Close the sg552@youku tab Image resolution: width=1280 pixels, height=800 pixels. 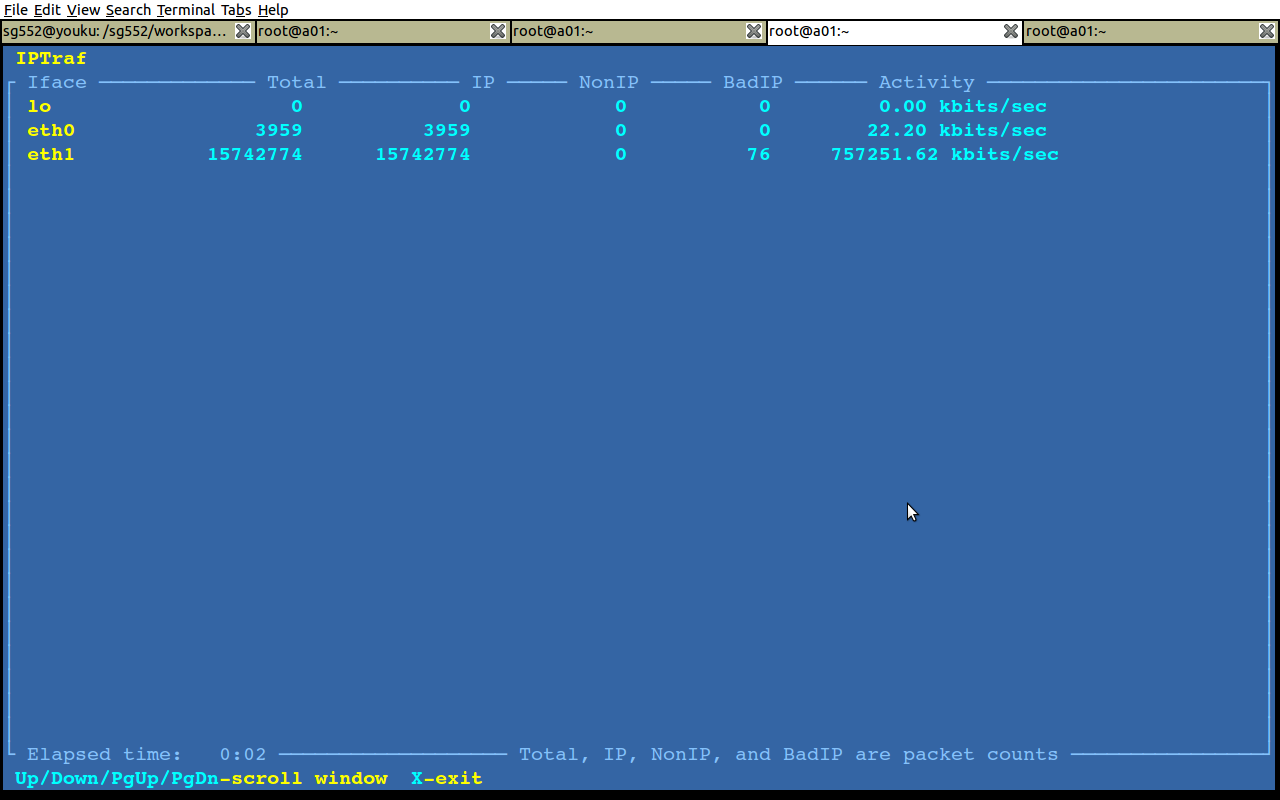pyautogui.click(x=242, y=31)
